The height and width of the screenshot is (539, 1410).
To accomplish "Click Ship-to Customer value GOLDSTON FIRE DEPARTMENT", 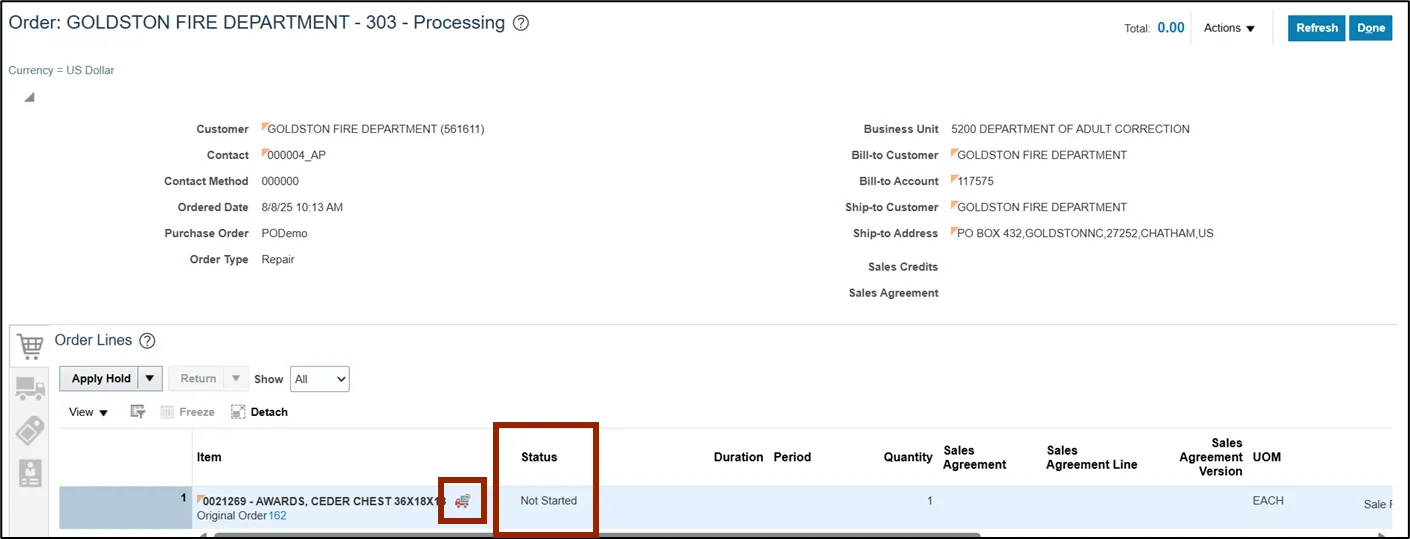I will pyautogui.click(x=1042, y=207).
